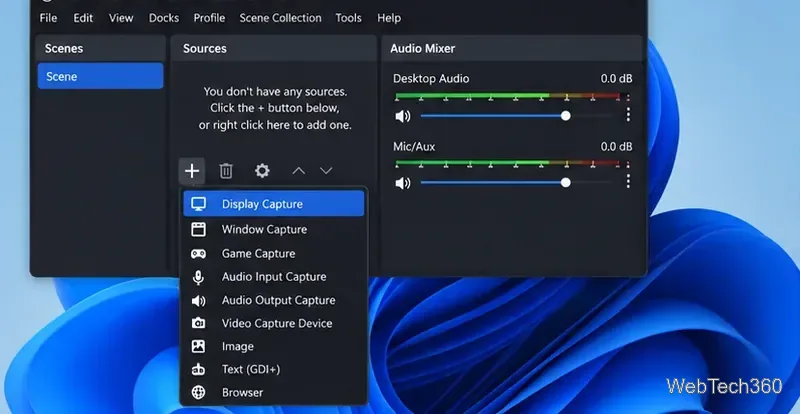The width and height of the screenshot is (800, 414).
Task: Open the Tools menu
Action: coord(348,18)
